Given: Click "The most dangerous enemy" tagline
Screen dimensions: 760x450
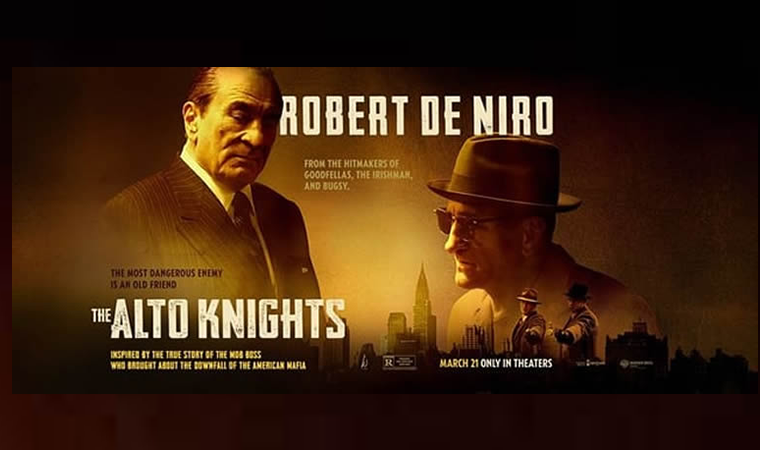Looking at the screenshot, I should [x=167, y=279].
